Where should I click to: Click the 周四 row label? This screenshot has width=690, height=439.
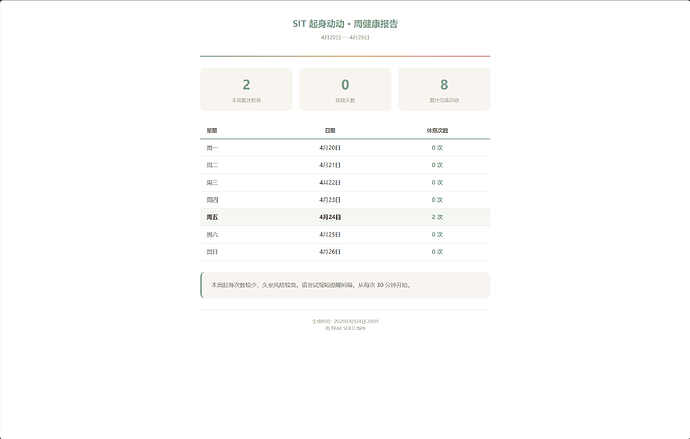[212, 200]
